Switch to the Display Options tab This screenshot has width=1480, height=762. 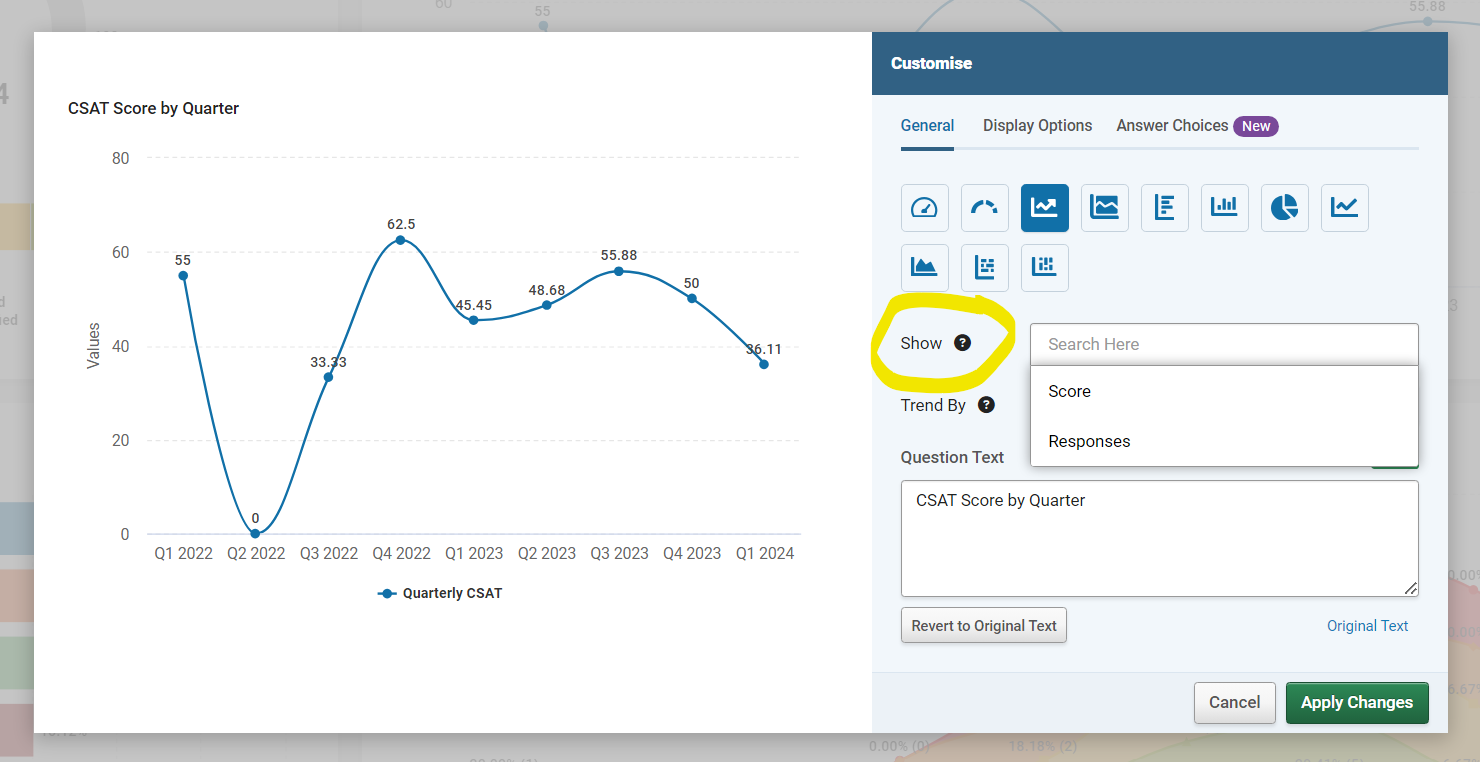click(x=1037, y=125)
